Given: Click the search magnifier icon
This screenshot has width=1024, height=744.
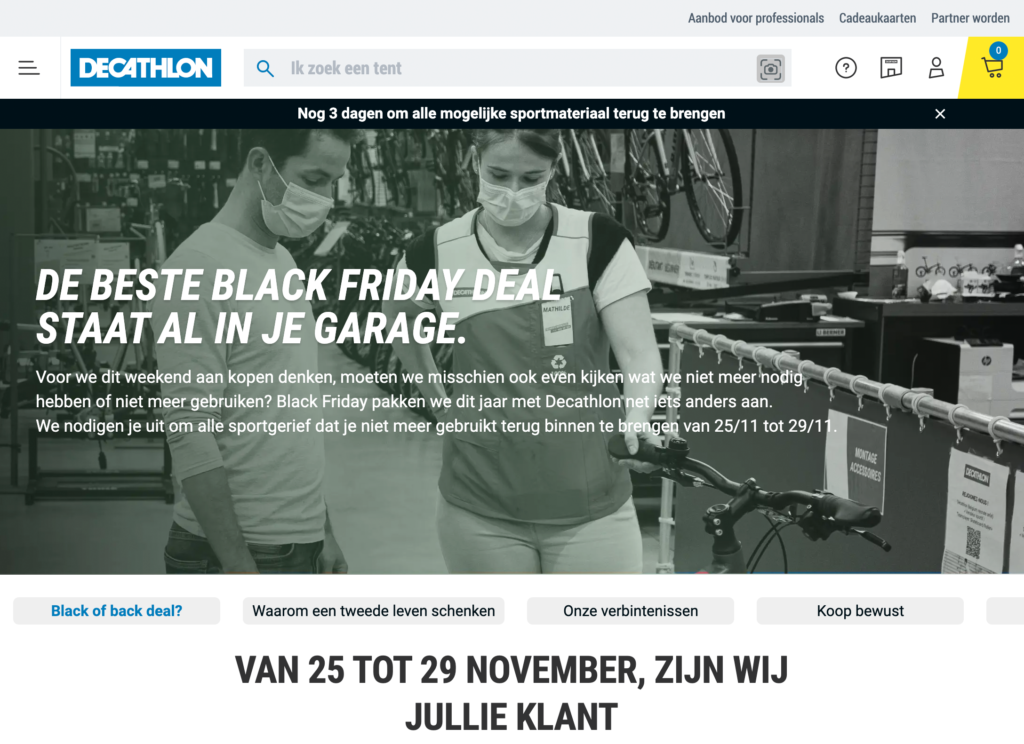Looking at the screenshot, I should tap(265, 68).
